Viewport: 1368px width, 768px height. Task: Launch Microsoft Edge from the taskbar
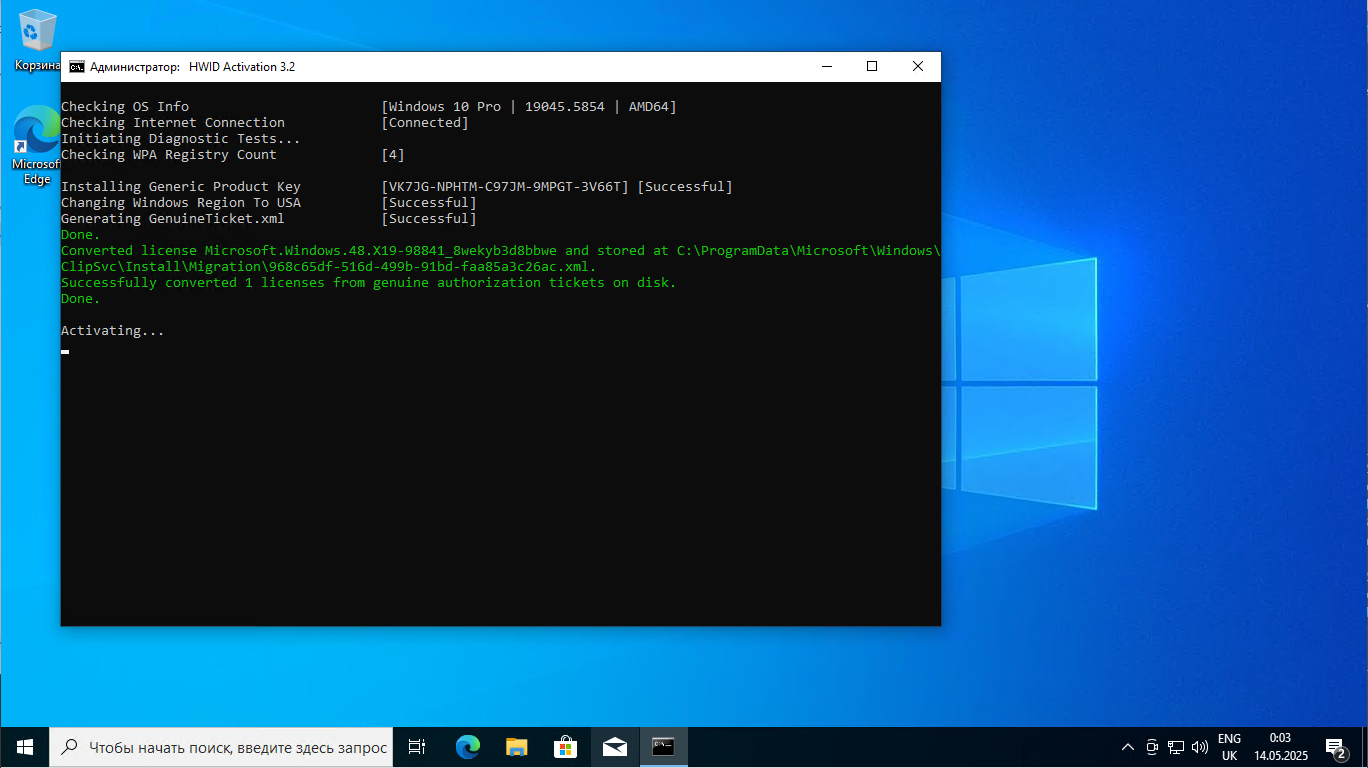pos(467,747)
